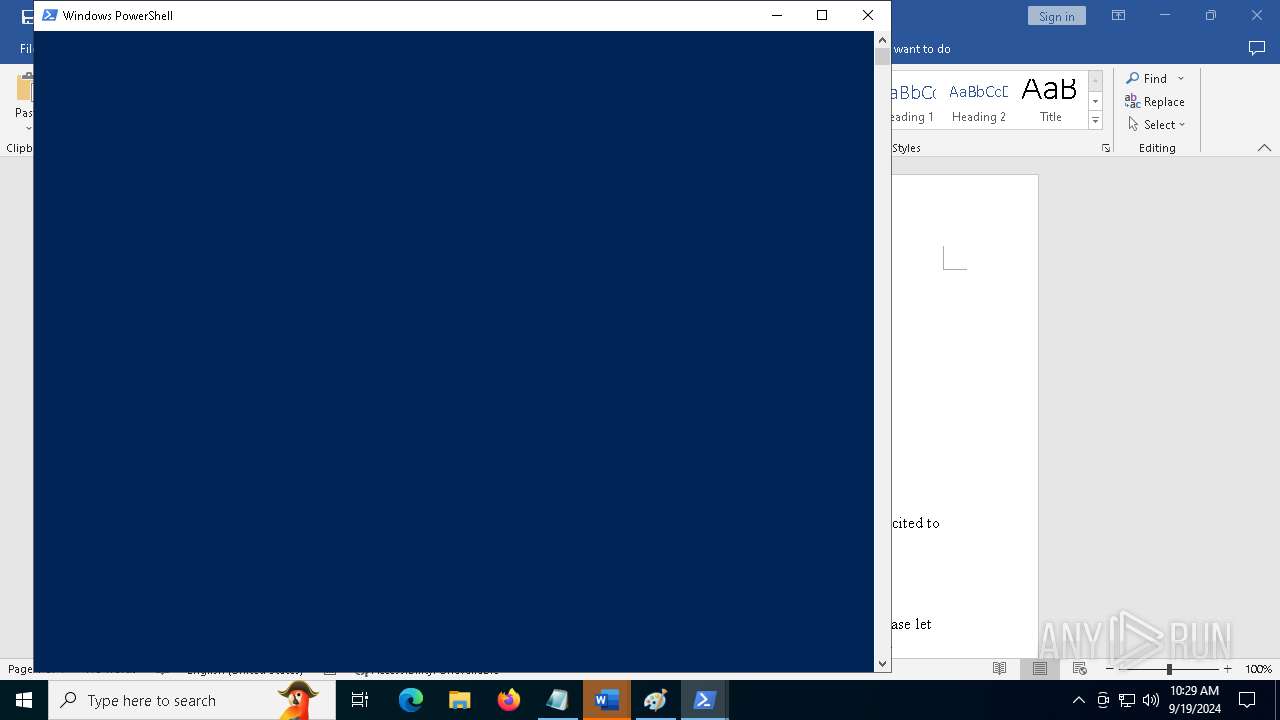Open the Word Comments speech-bubble icon
1280x720 pixels.
1257,48
